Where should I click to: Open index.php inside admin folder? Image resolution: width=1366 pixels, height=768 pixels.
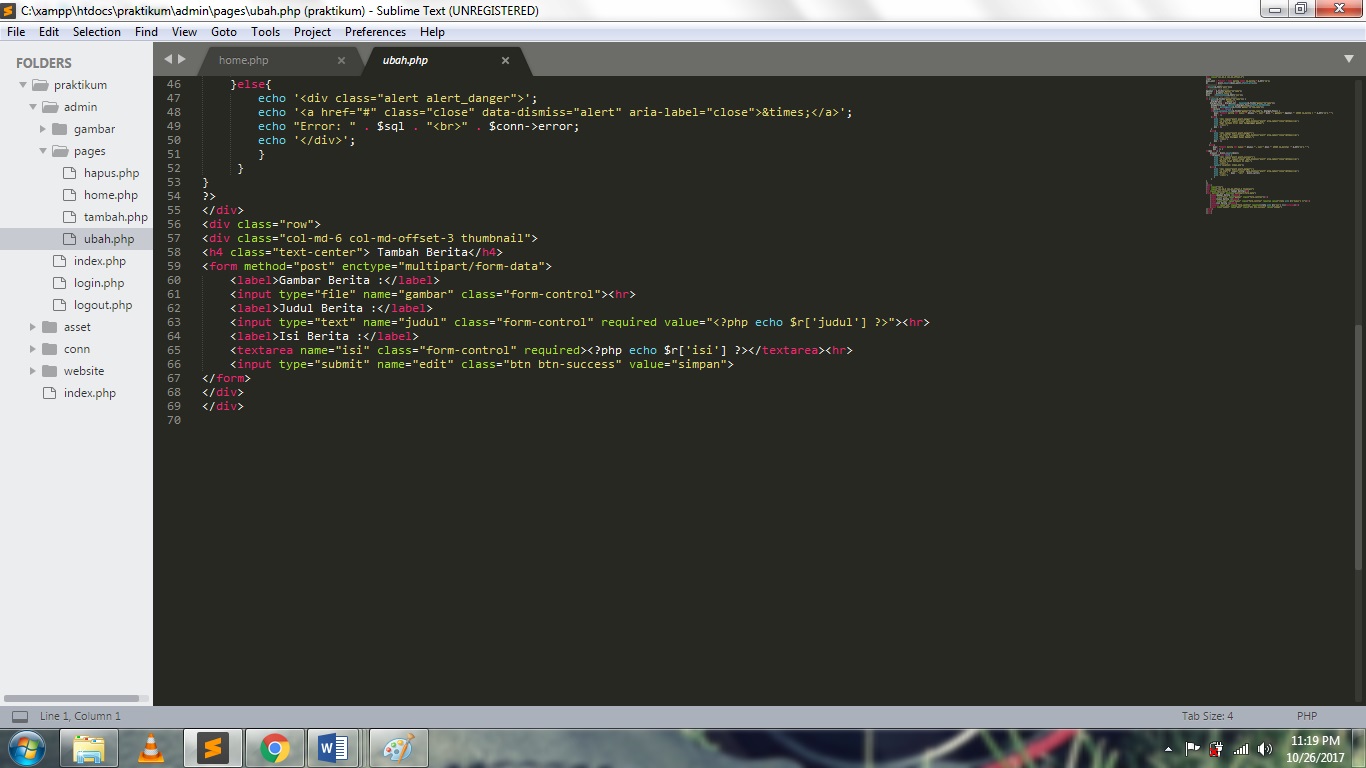coord(100,261)
